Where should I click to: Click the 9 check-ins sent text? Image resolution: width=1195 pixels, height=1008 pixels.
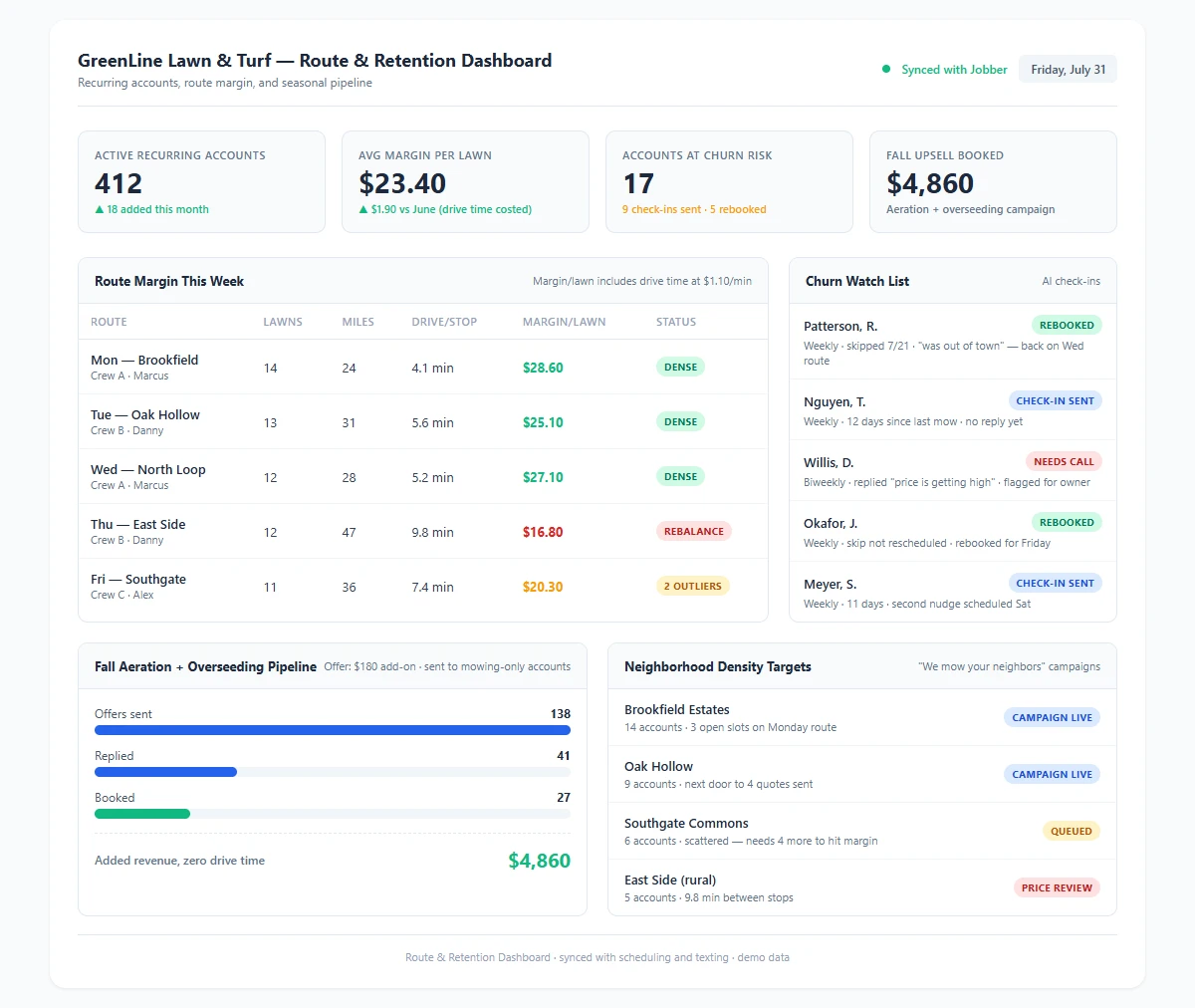click(x=661, y=209)
